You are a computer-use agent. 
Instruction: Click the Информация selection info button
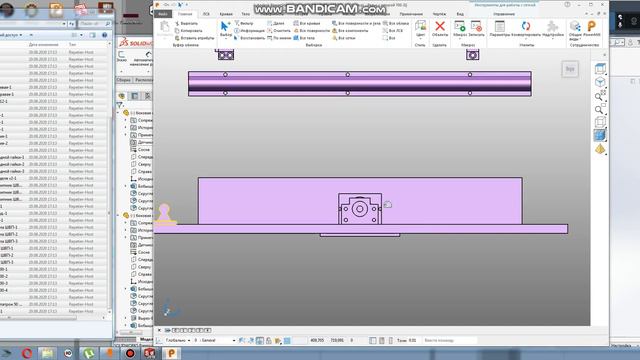[249, 31]
